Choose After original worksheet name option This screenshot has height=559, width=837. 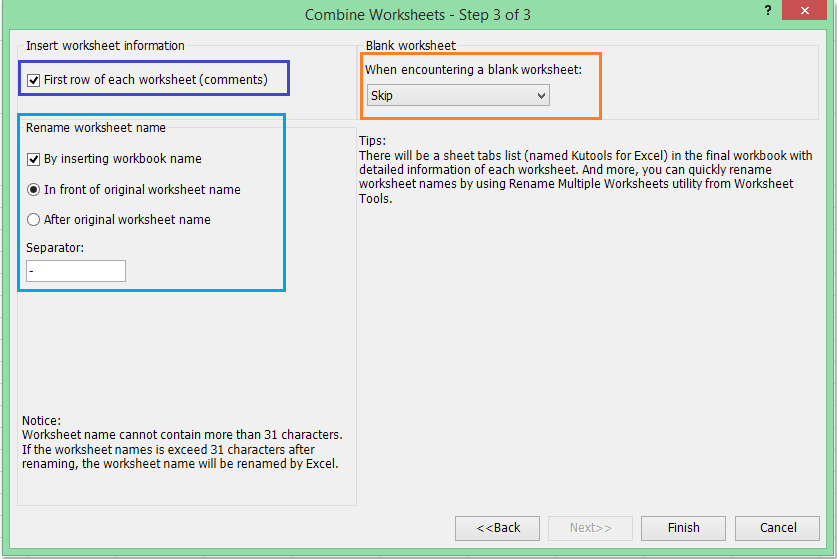tap(34, 220)
